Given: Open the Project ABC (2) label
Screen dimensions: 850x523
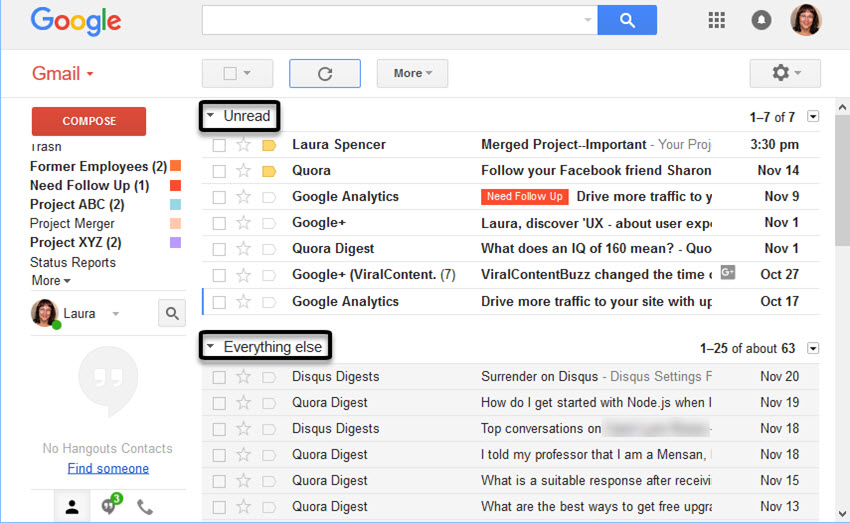Looking at the screenshot, I should [77, 204].
